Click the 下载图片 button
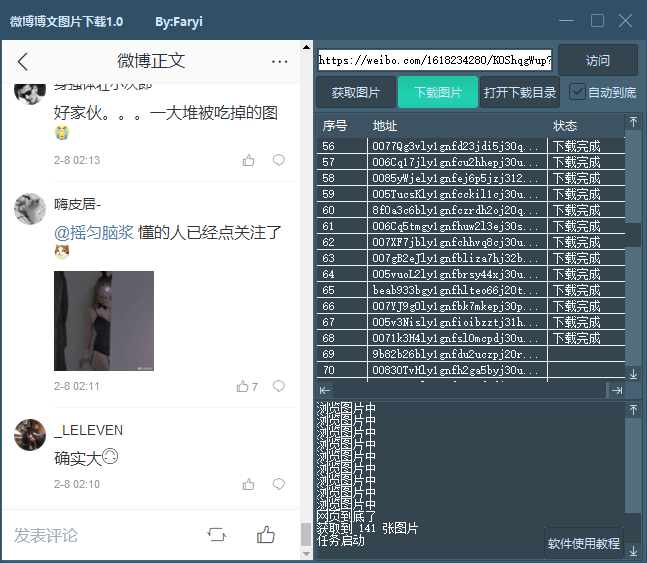The height and width of the screenshot is (563, 647). pyautogui.click(x=438, y=92)
